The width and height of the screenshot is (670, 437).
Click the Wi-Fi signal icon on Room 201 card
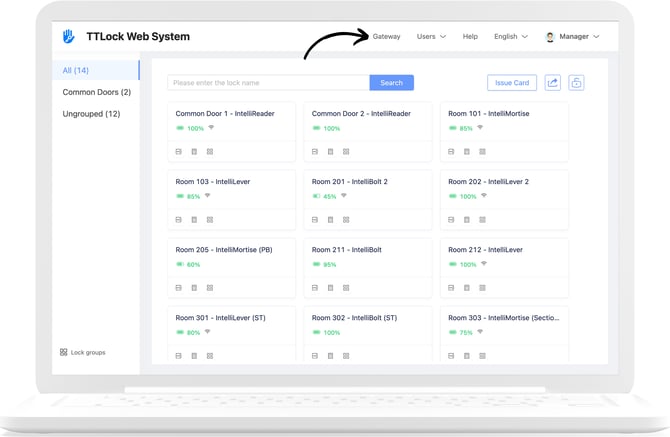point(344,196)
